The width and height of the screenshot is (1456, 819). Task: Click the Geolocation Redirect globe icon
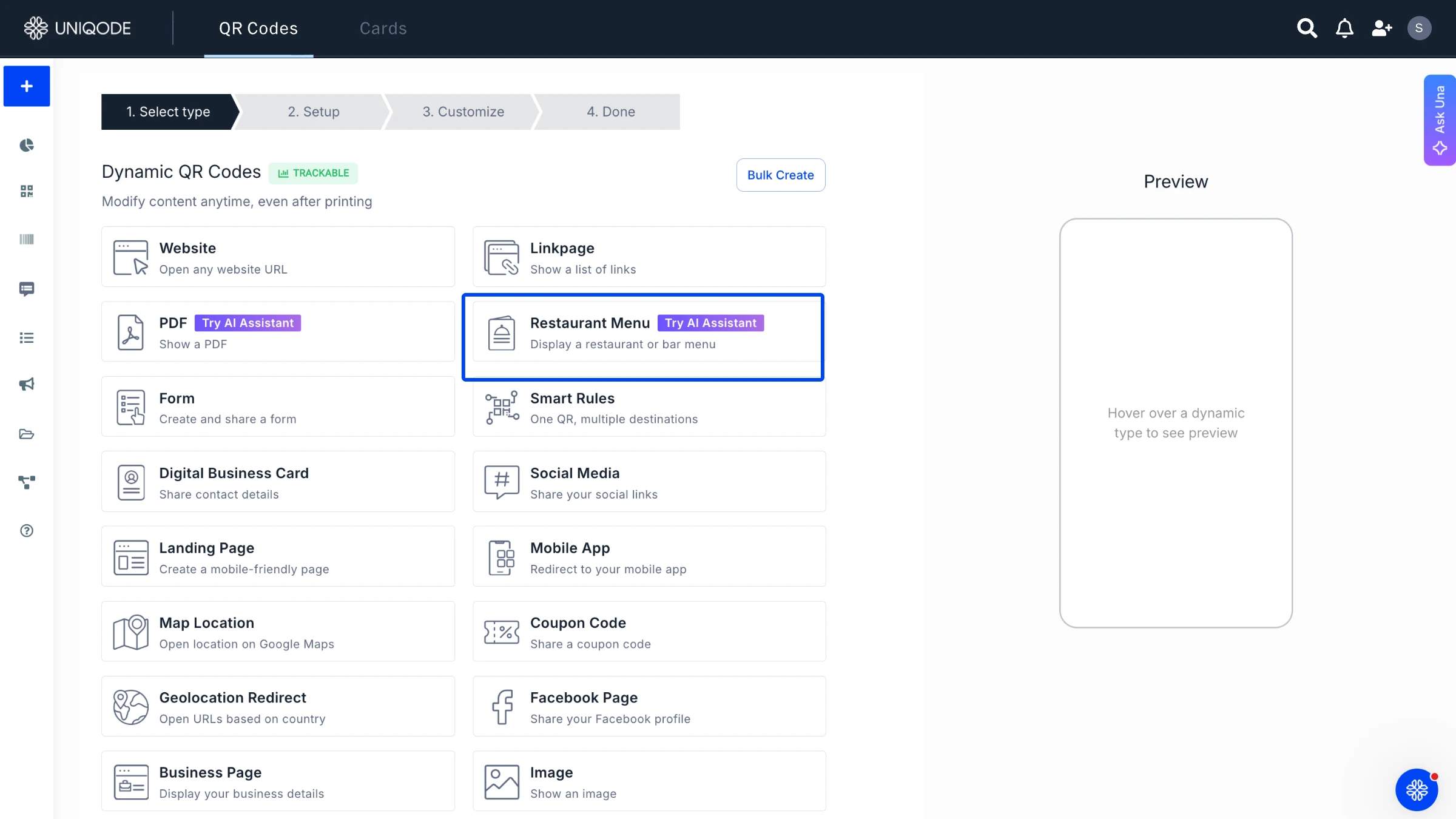click(x=130, y=707)
